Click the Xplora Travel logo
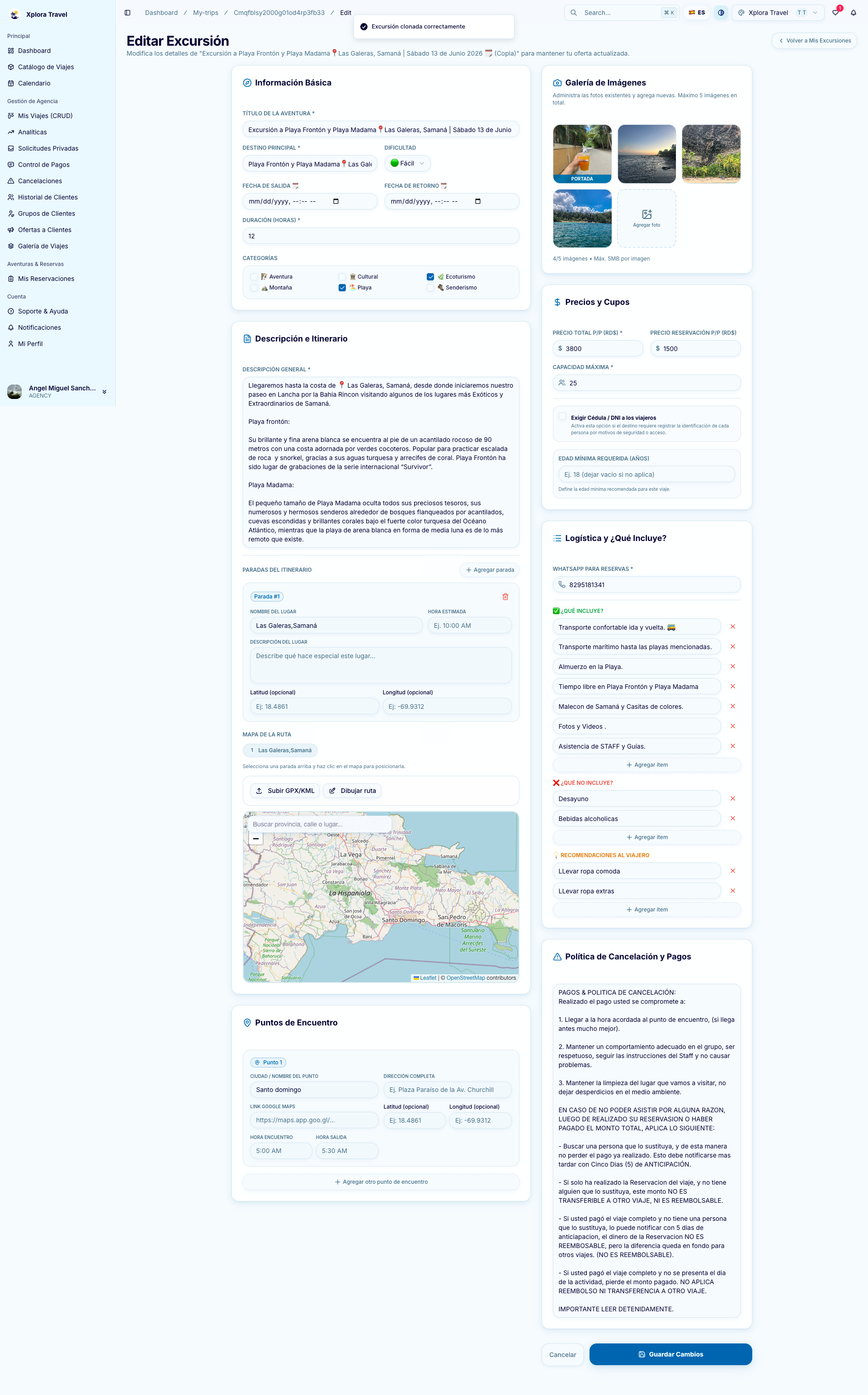The width and height of the screenshot is (868, 1395). pos(14,14)
